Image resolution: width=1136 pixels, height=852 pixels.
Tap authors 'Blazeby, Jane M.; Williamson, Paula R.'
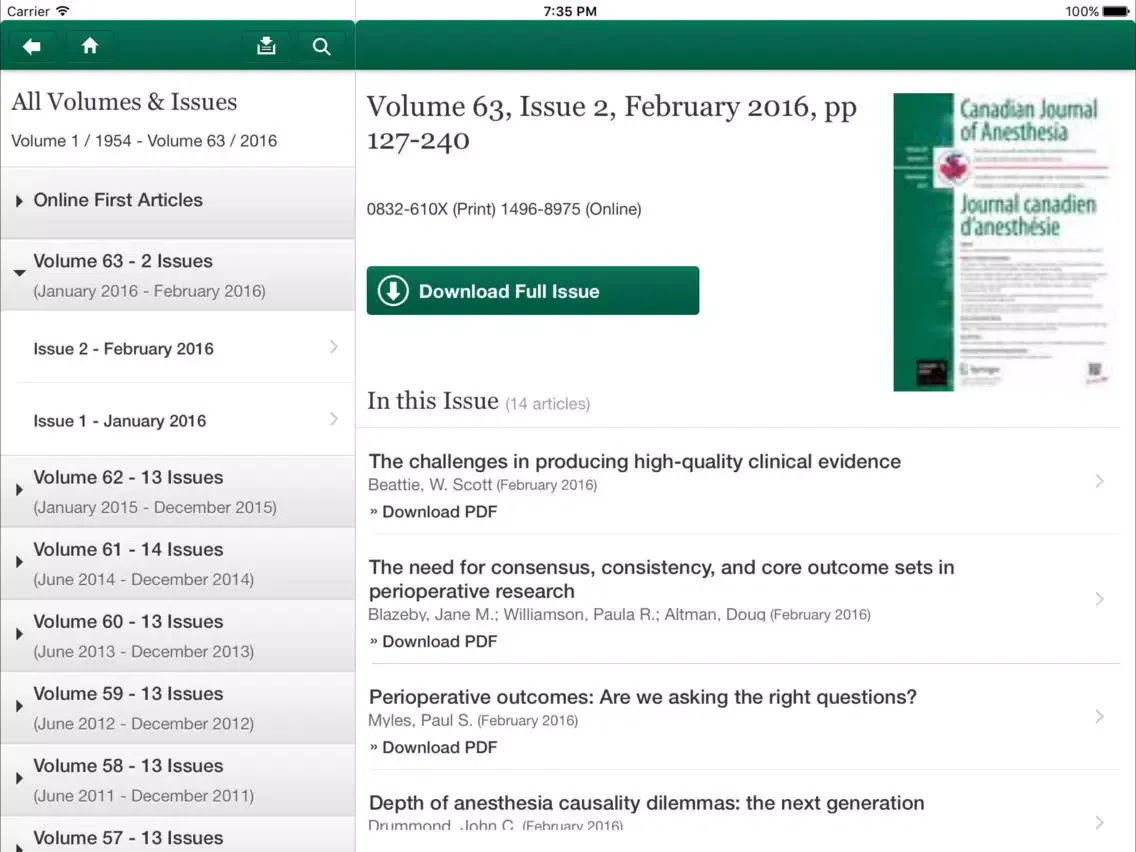(x=511, y=614)
